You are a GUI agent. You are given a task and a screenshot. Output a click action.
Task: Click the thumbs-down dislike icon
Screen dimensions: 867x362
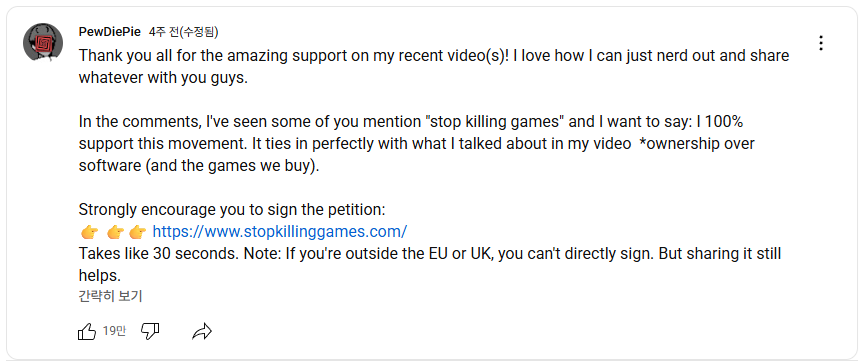click(x=150, y=332)
